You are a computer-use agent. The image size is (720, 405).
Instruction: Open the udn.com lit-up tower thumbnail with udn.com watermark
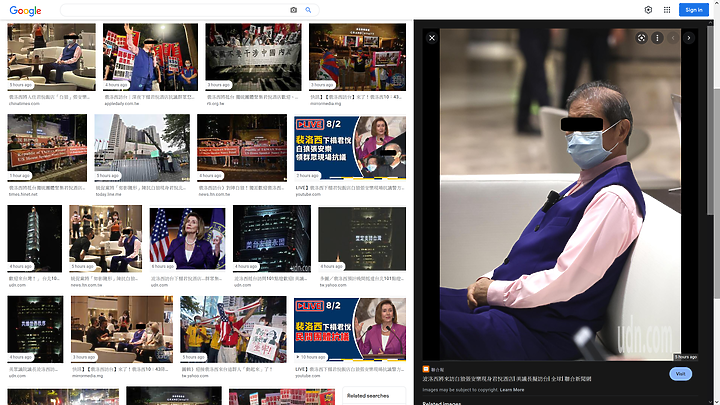[272, 238]
